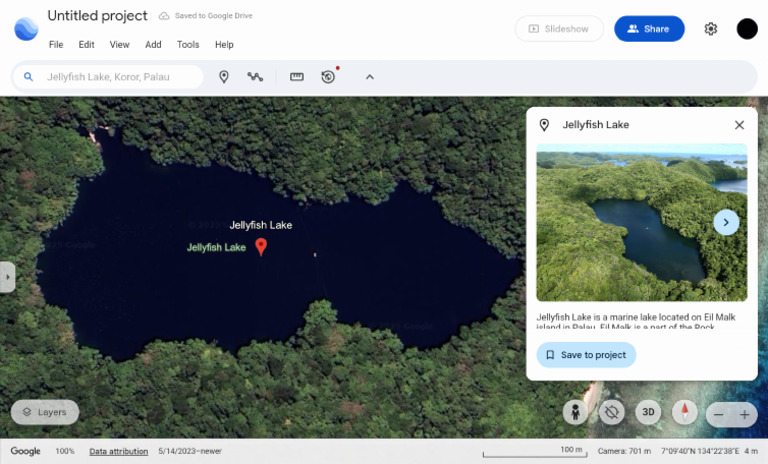Click the Saved to Google Drive status
Image resolution: width=768 pixels, height=464 pixels.
[206, 16]
